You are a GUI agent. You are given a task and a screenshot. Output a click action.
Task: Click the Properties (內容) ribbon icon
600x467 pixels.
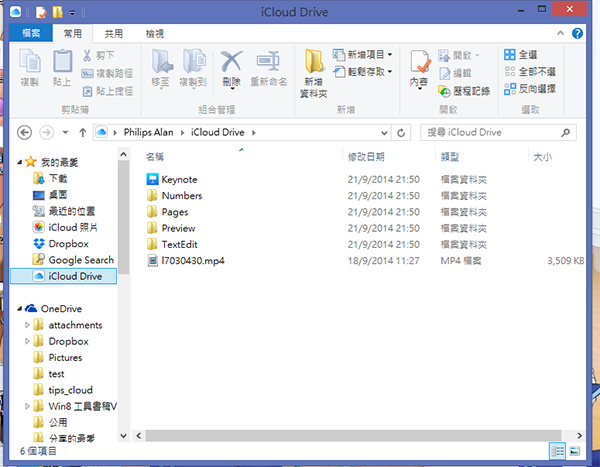point(419,67)
